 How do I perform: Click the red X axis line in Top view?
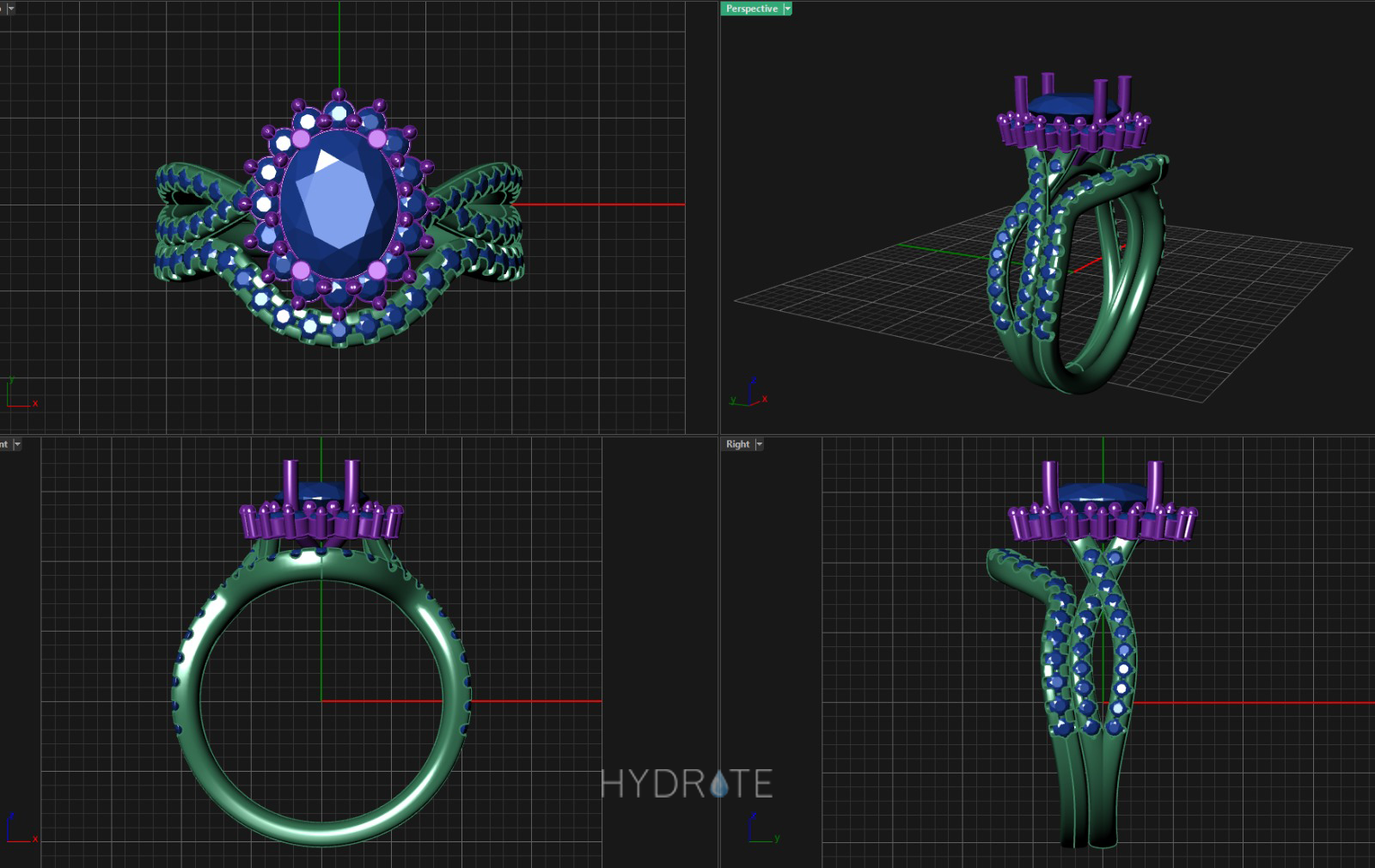pyautogui.click(x=602, y=205)
